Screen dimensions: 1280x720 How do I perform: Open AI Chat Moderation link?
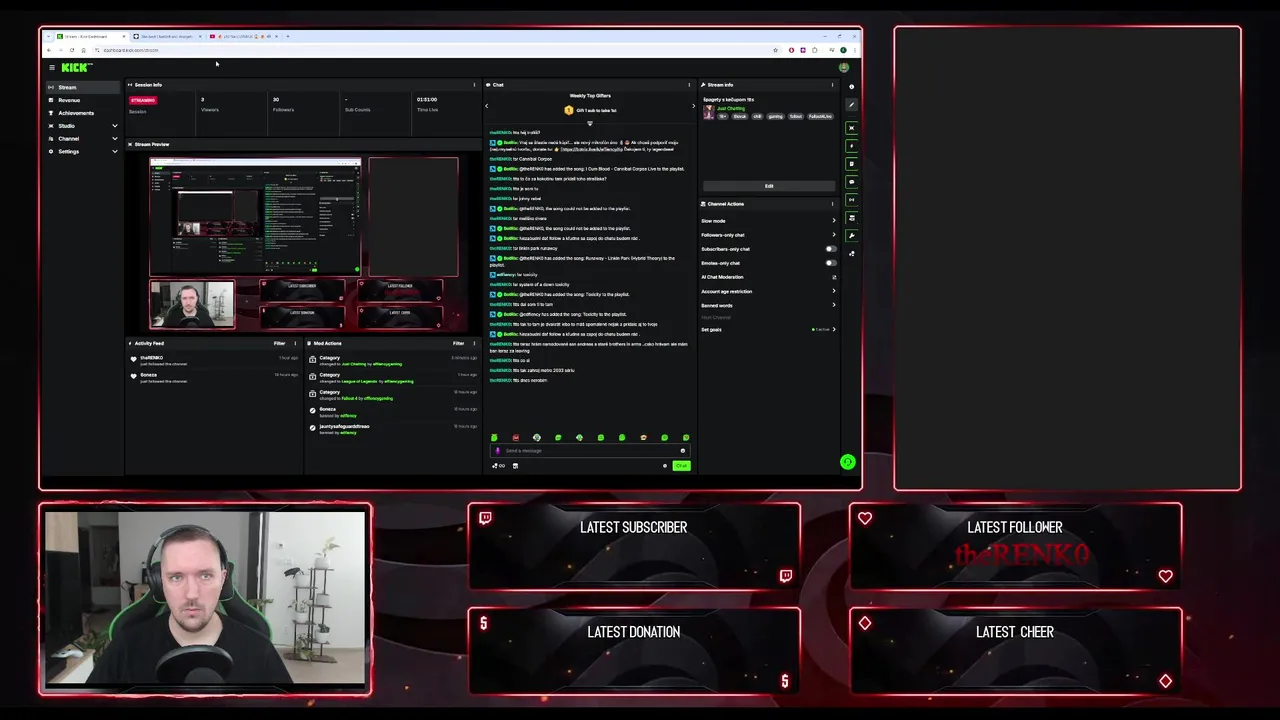point(769,277)
